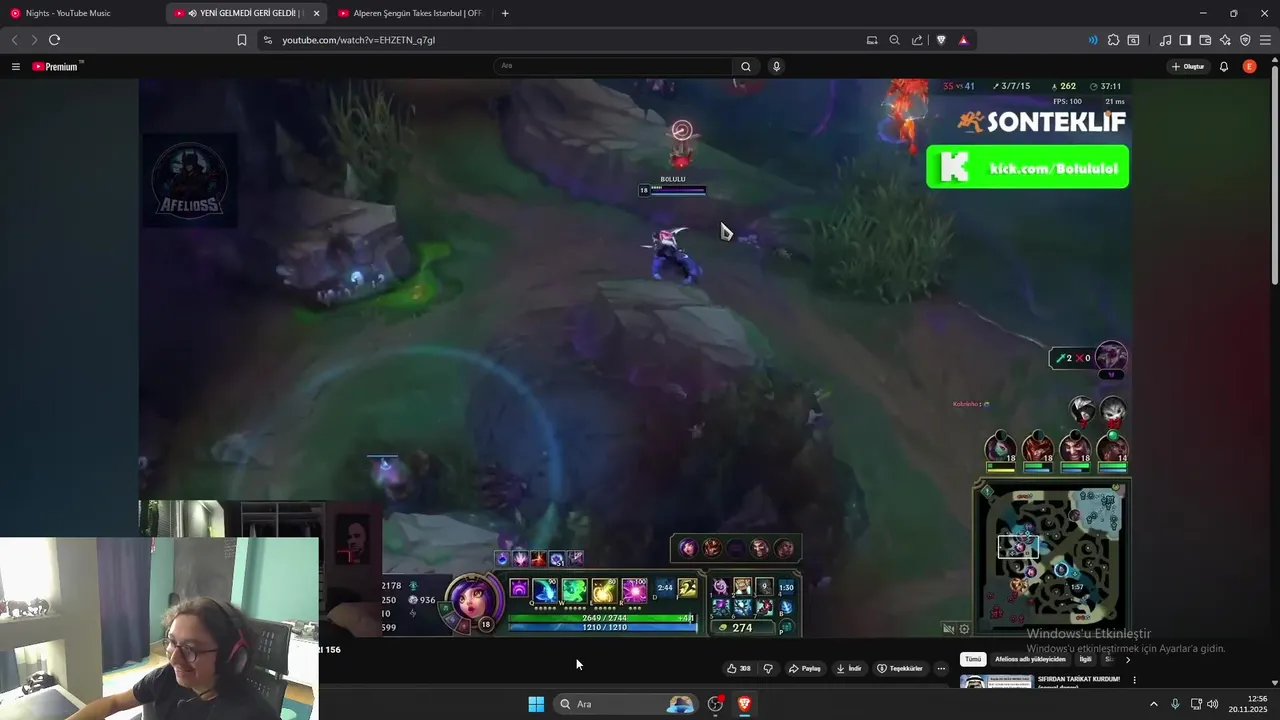
Task: Select Afelioss adlı yükleyiciden chip
Action: 1030,659
